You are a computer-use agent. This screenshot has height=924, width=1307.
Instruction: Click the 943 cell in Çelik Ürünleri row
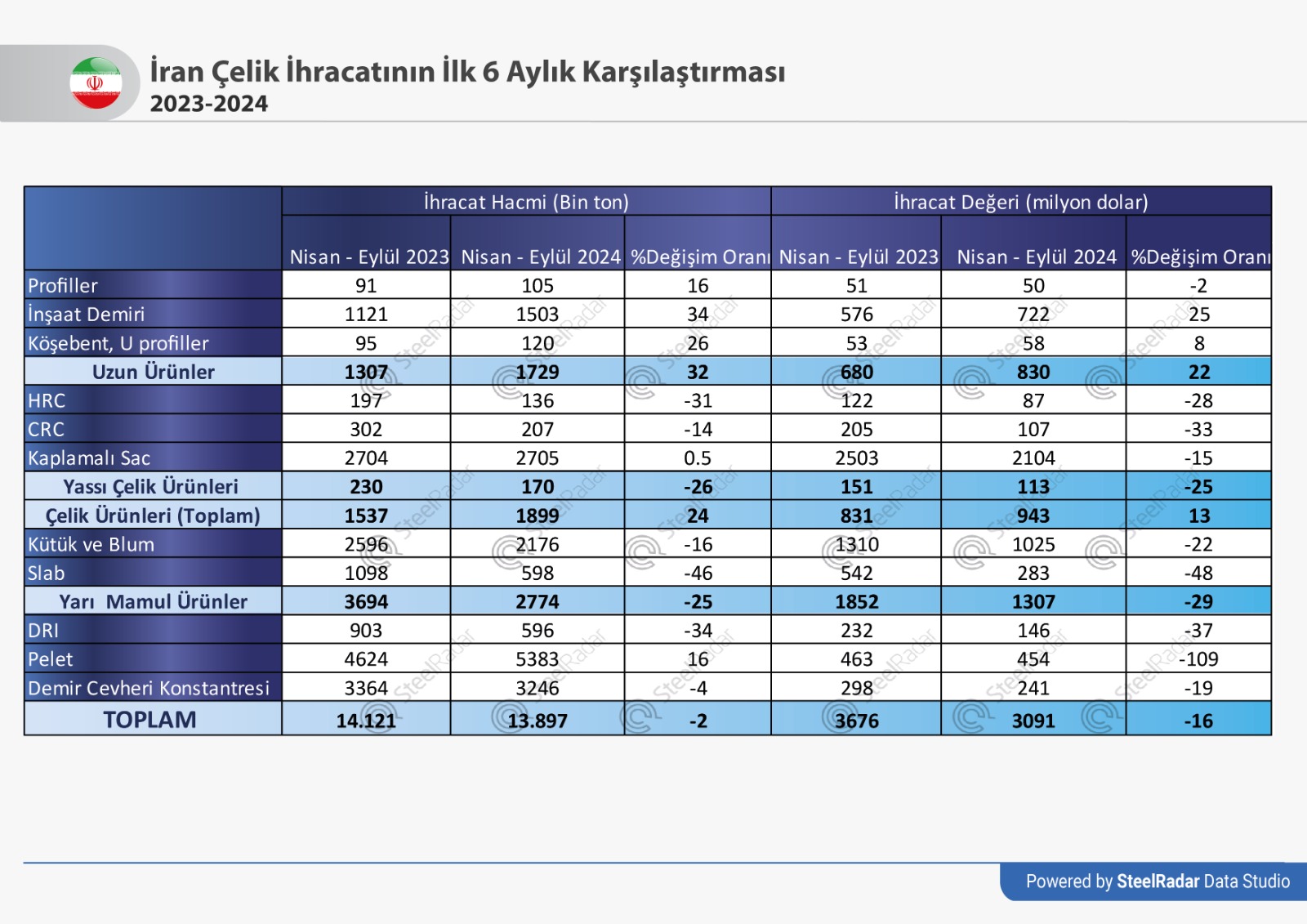tap(1033, 516)
